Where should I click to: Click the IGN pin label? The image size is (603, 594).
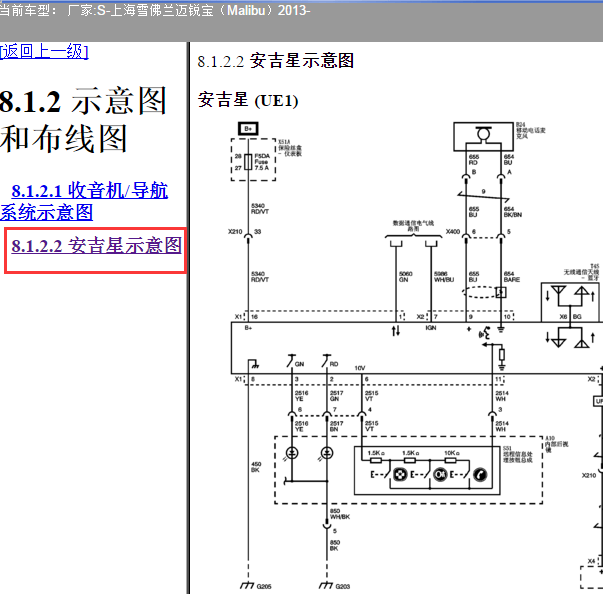point(431,328)
